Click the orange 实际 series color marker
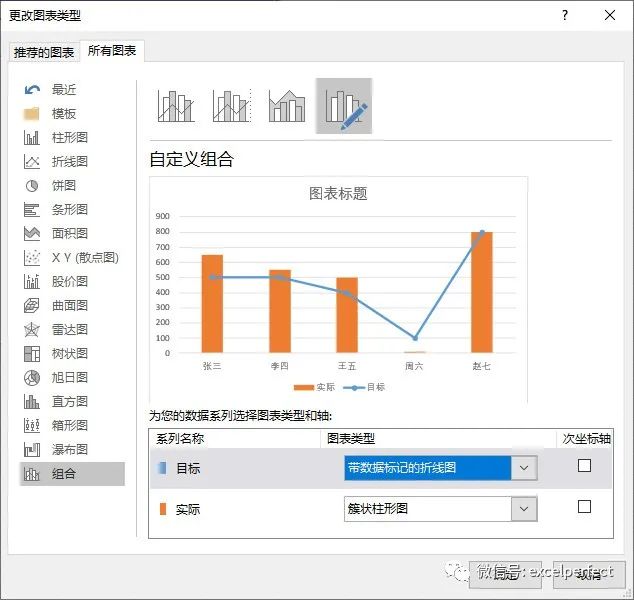This screenshot has height=600, width=634. tap(163, 509)
